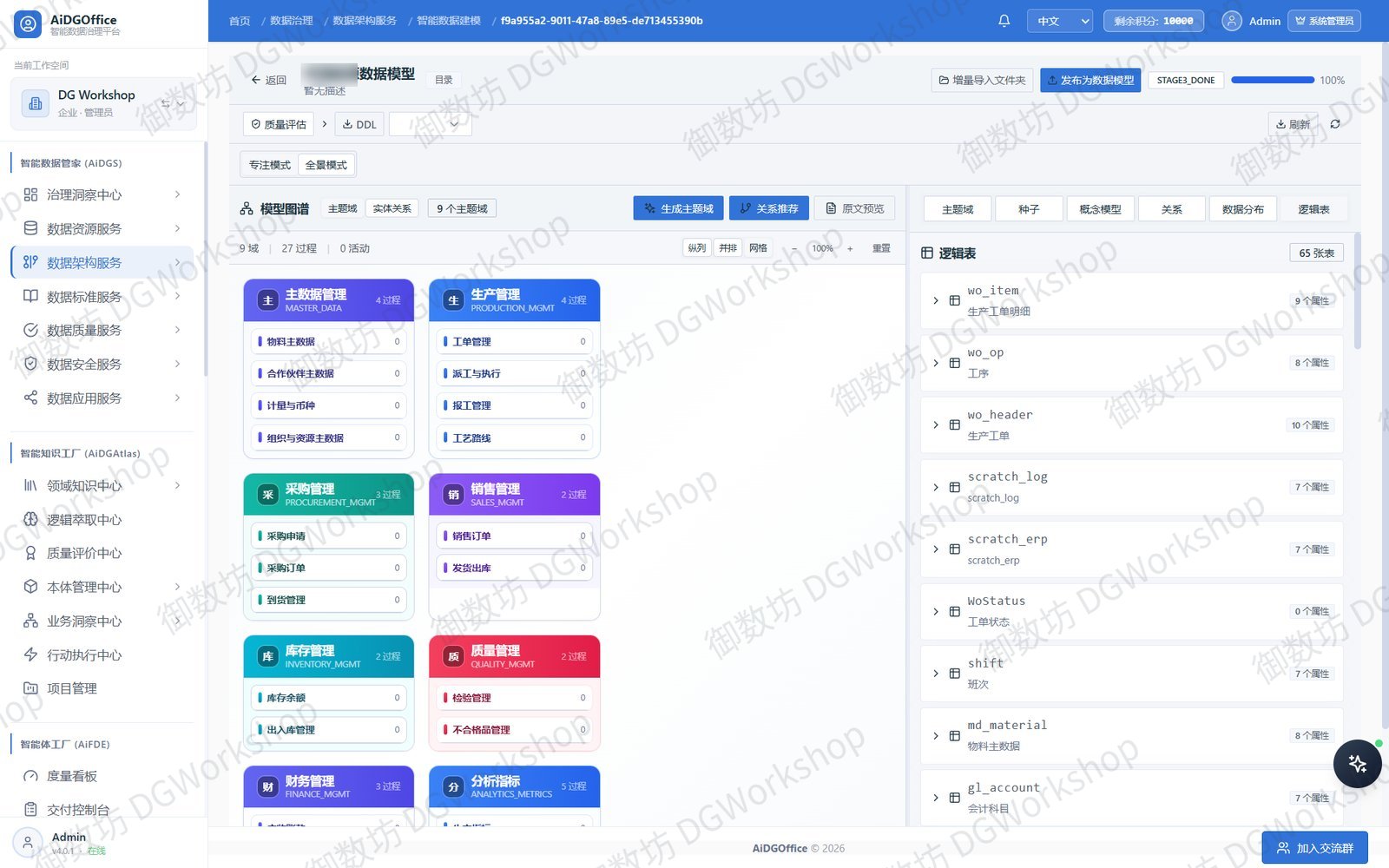Open the empty dropdown next to DDL
The width and height of the screenshot is (1389, 868).
coord(430,124)
